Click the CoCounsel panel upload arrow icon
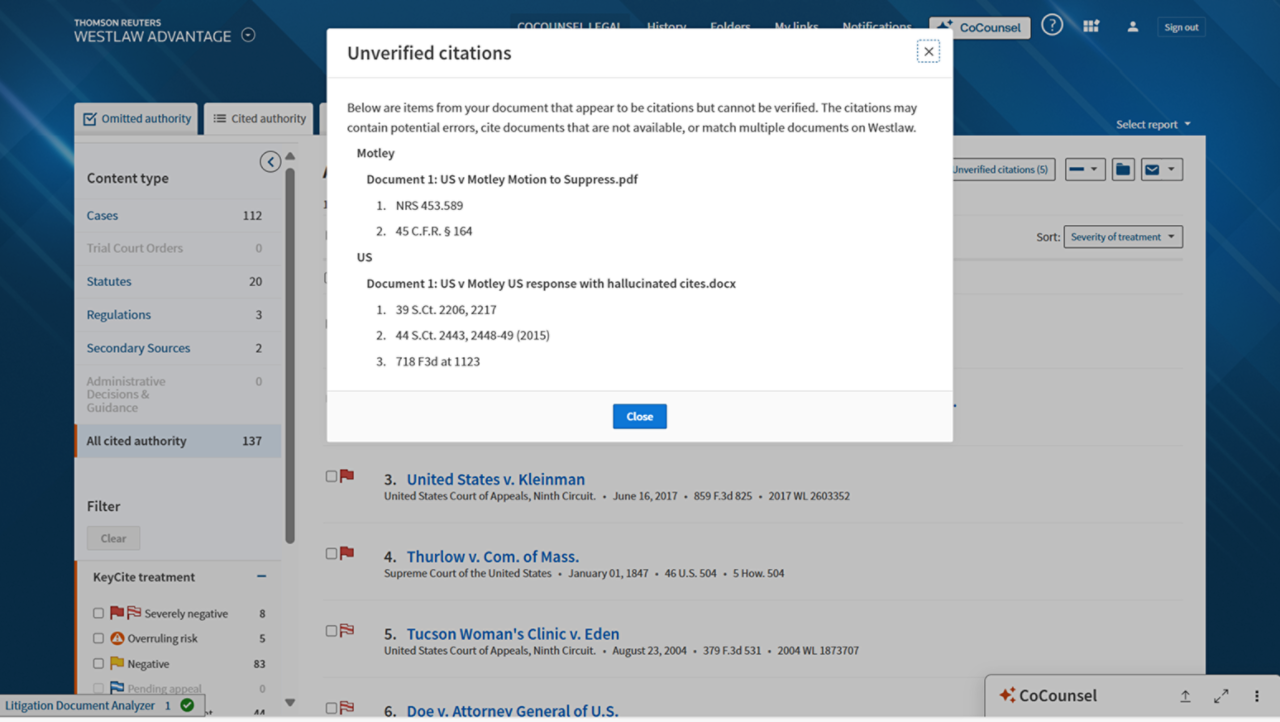Image resolution: width=1280 pixels, height=722 pixels. [x=1185, y=696]
